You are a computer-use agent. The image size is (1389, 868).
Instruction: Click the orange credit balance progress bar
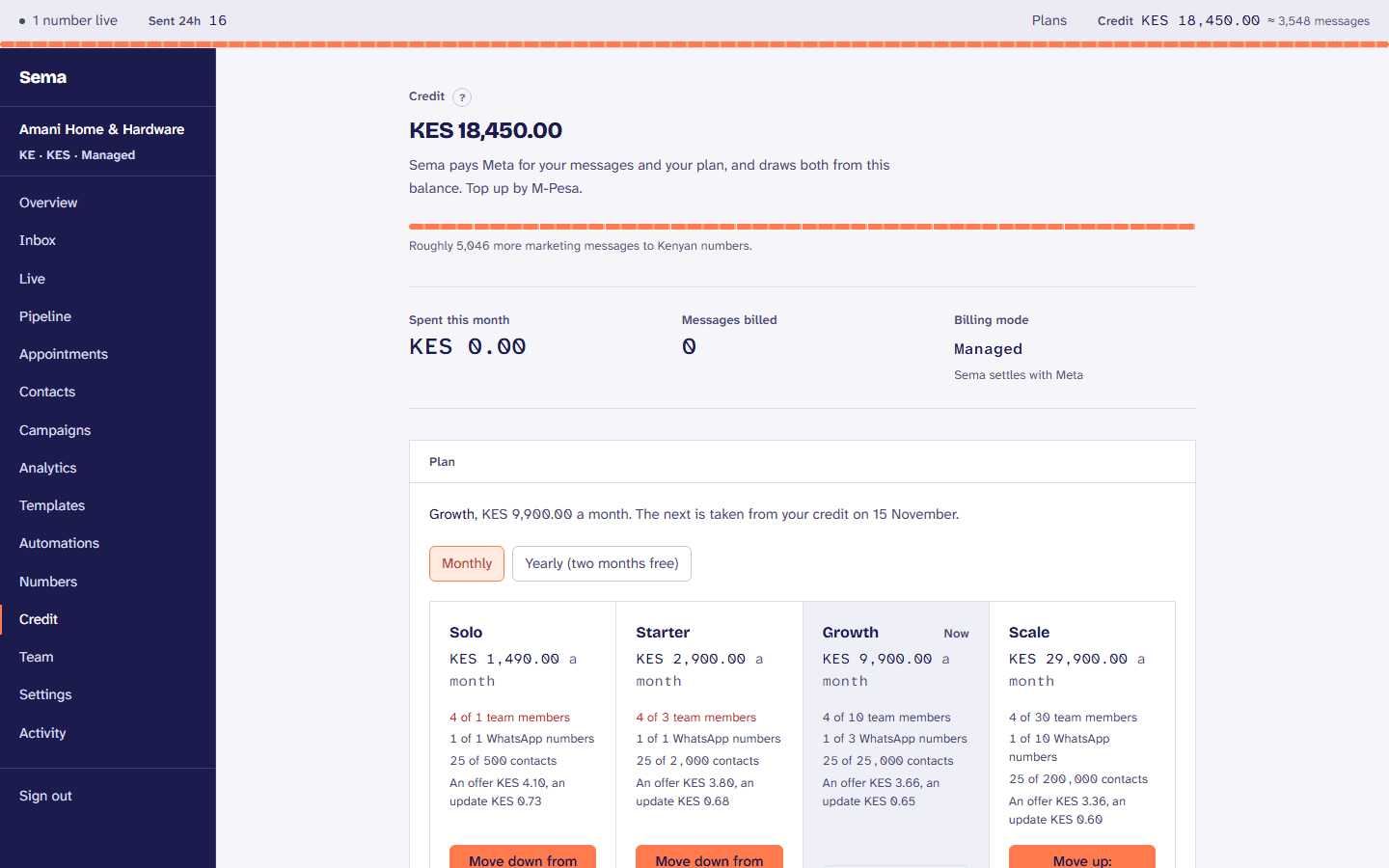tap(802, 227)
